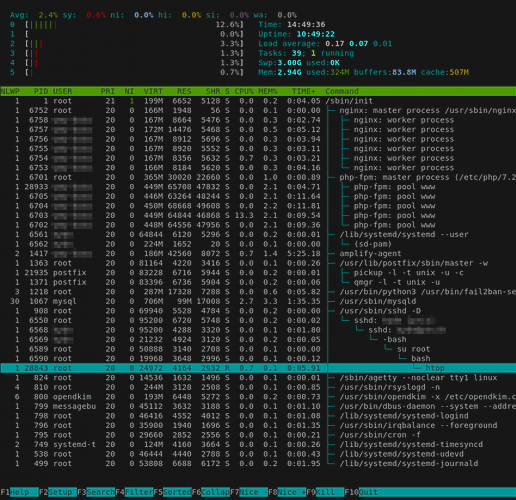The width and height of the screenshot is (516, 500).
Task: Select the -bash process row
Action: coord(258,340)
